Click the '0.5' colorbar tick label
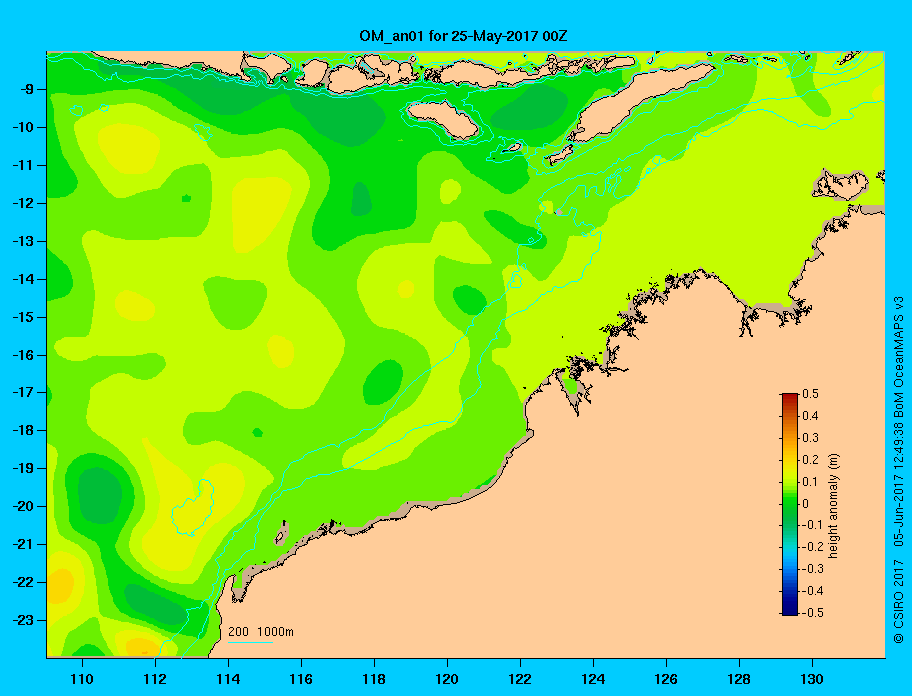The height and width of the screenshot is (696, 912). pos(810,394)
